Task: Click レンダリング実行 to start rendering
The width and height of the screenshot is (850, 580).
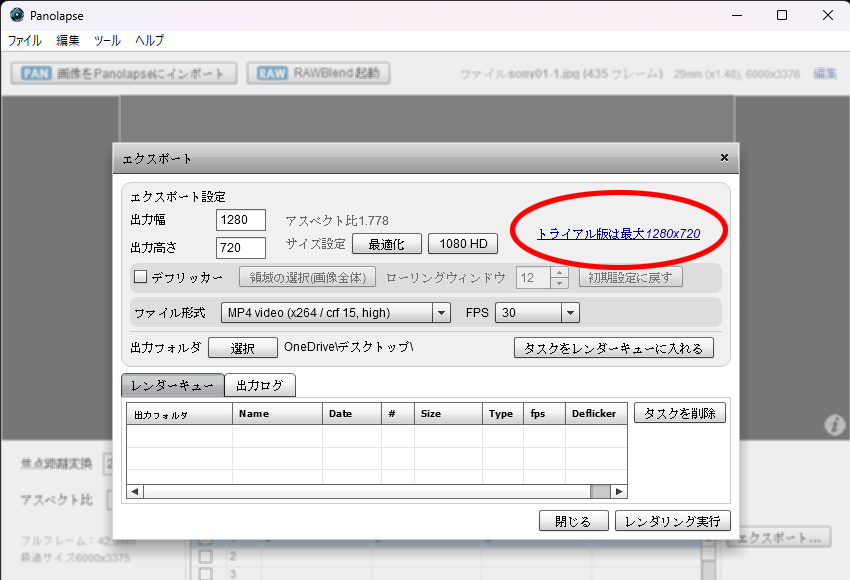Action: 672,521
